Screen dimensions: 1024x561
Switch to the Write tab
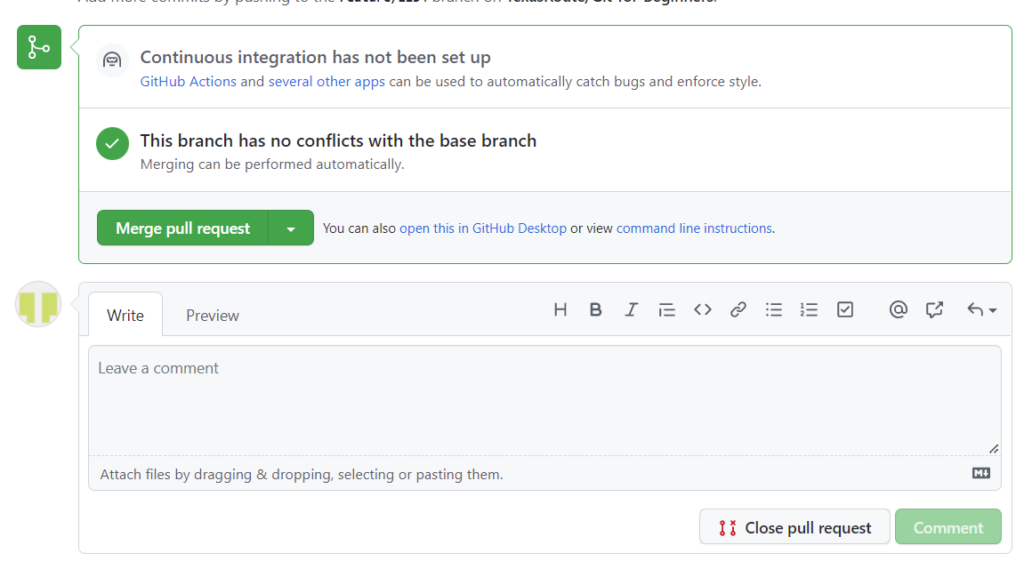point(125,315)
